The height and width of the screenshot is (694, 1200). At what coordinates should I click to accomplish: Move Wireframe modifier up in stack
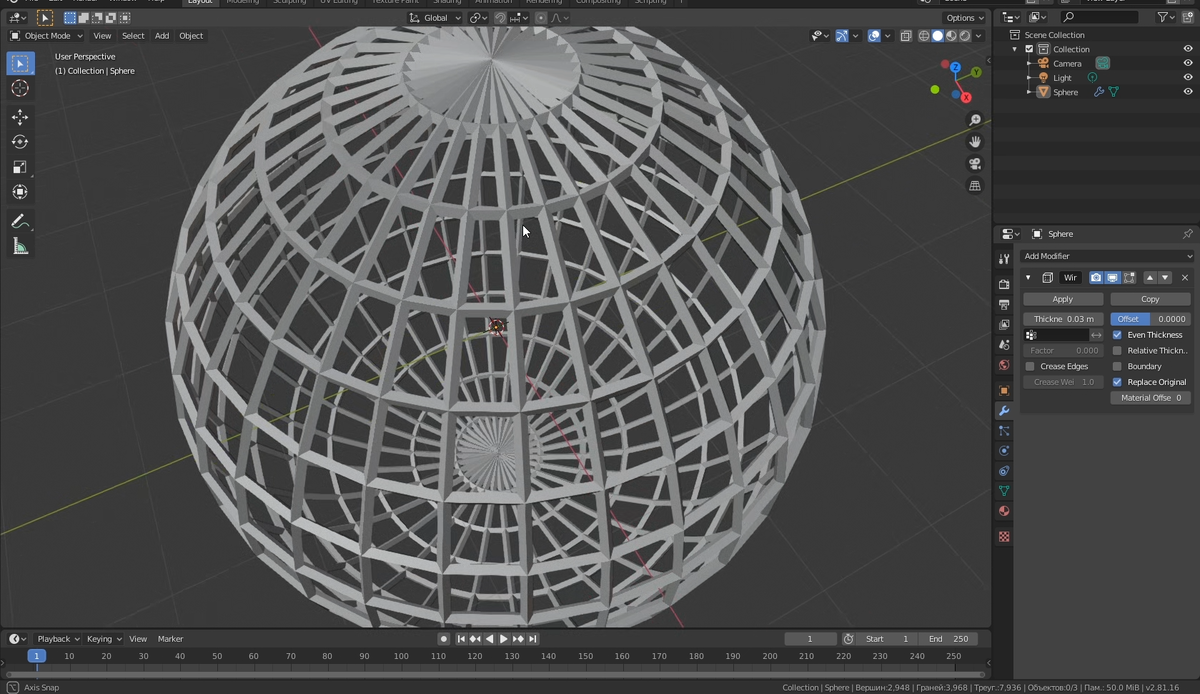[1150, 277]
